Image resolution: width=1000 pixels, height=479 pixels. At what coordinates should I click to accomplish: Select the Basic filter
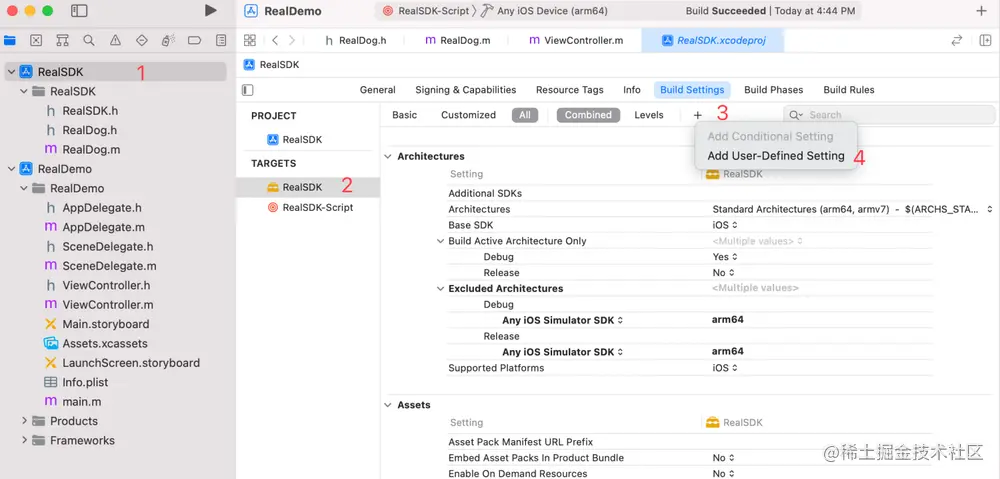[x=404, y=115]
